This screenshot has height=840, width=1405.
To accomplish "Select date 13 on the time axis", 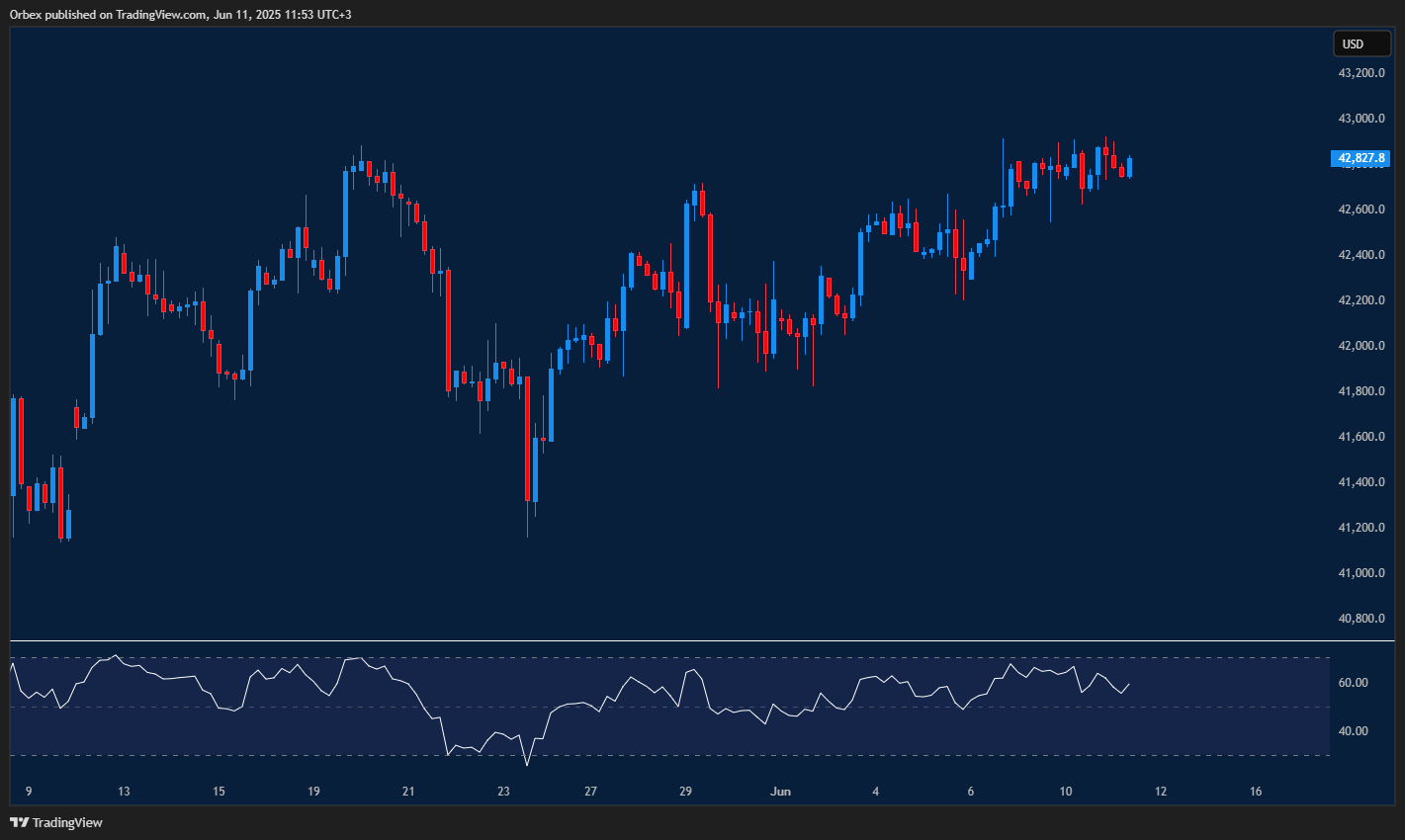I will click(124, 792).
